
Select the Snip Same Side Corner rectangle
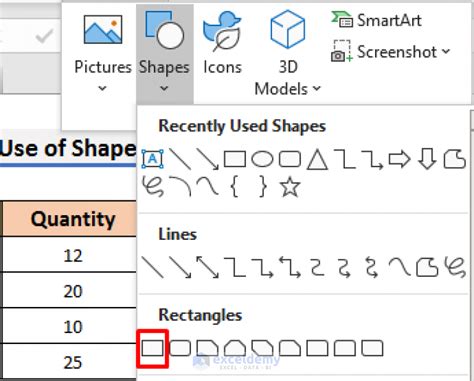(x=235, y=348)
